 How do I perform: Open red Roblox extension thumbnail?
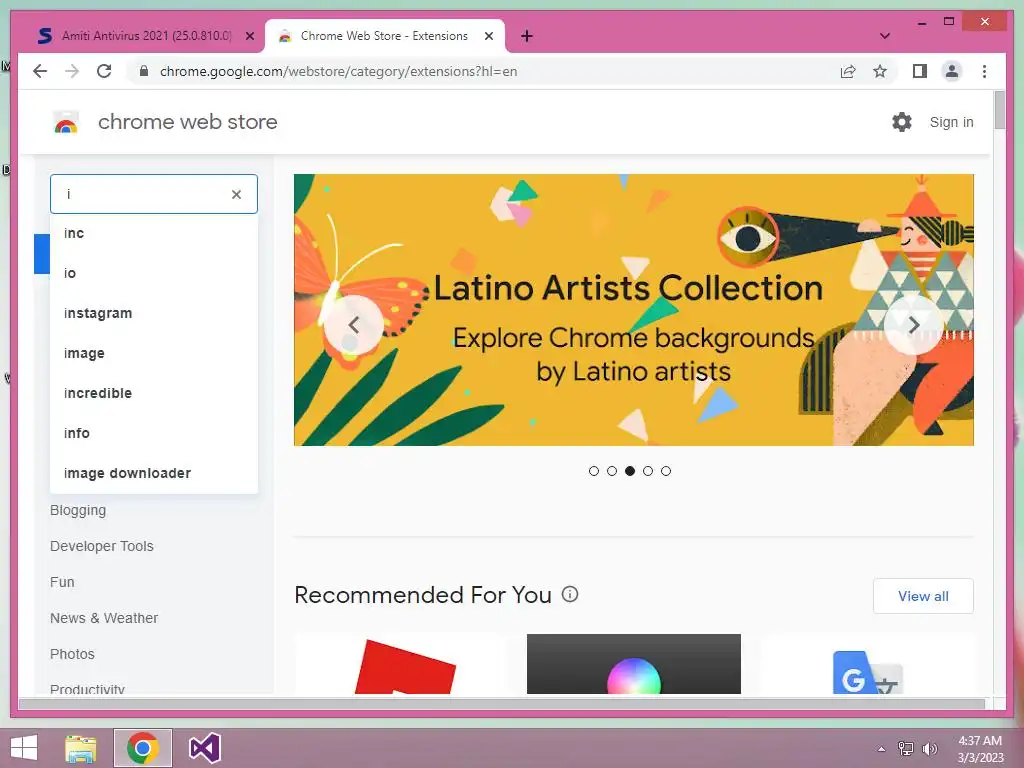(400, 664)
